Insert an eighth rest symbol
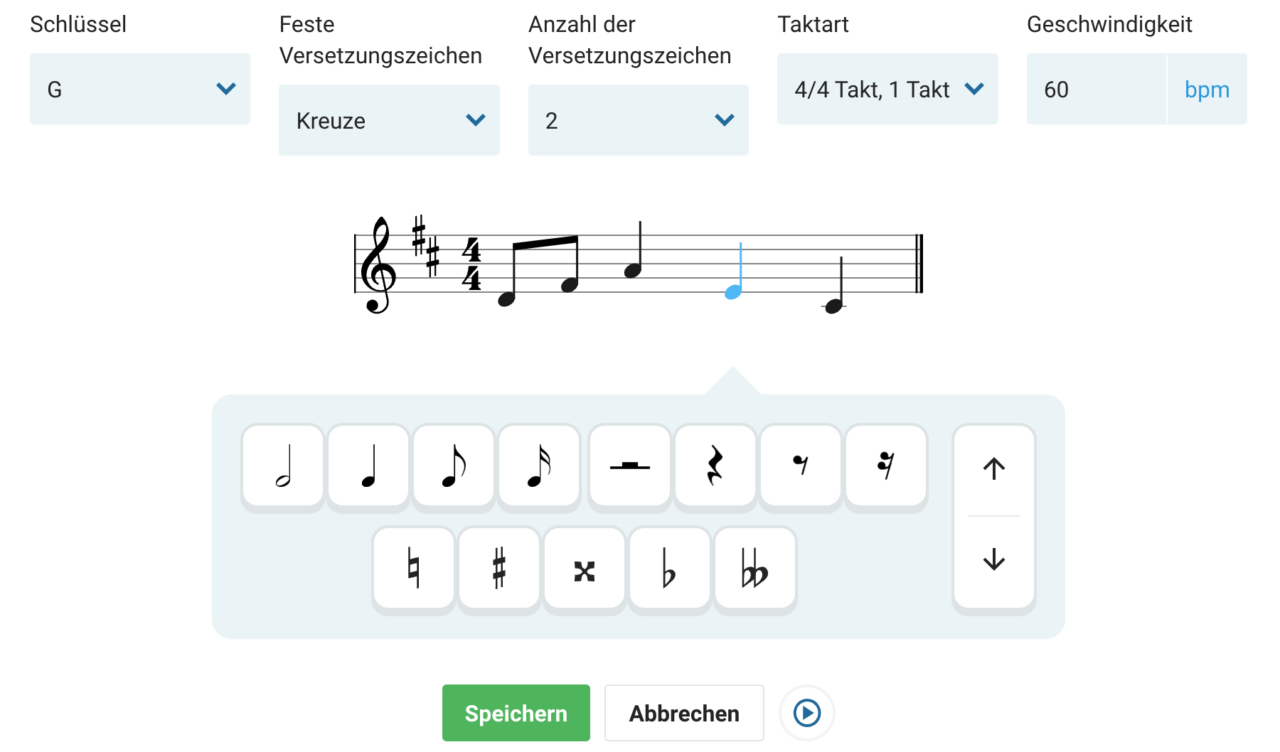This screenshot has height=752, width=1280. pyautogui.click(x=801, y=466)
